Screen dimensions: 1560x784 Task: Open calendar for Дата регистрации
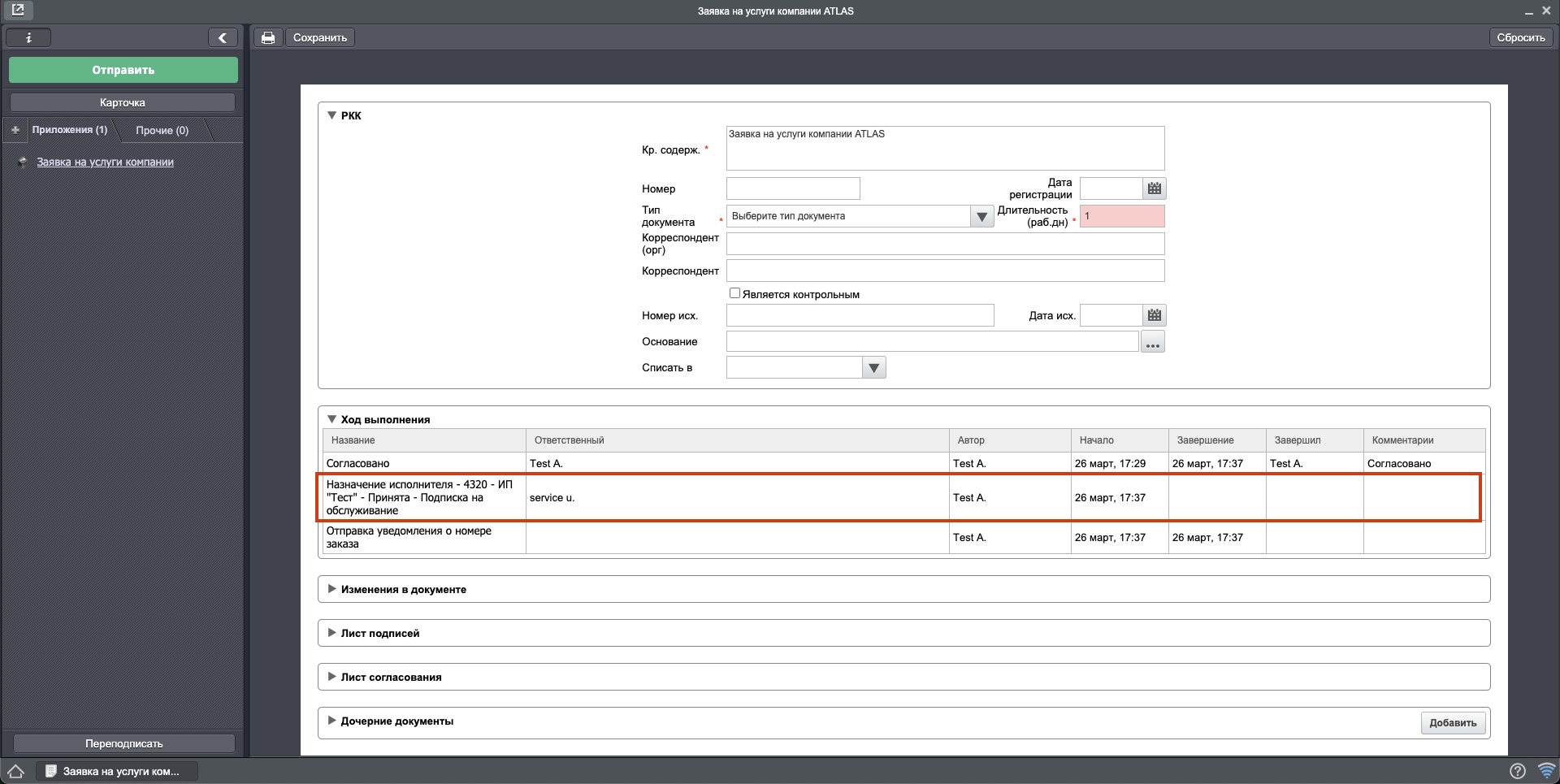point(1154,188)
